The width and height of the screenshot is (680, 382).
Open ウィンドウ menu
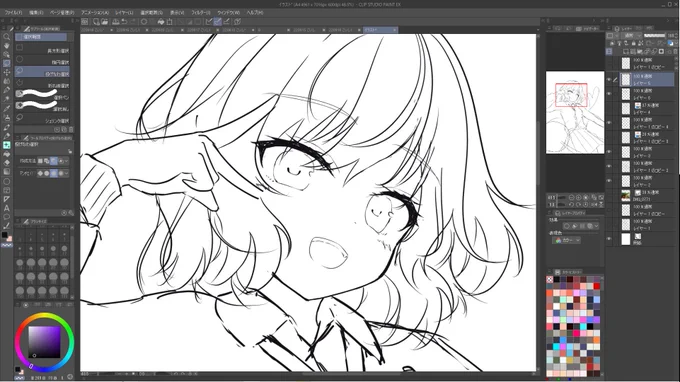click(228, 13)
